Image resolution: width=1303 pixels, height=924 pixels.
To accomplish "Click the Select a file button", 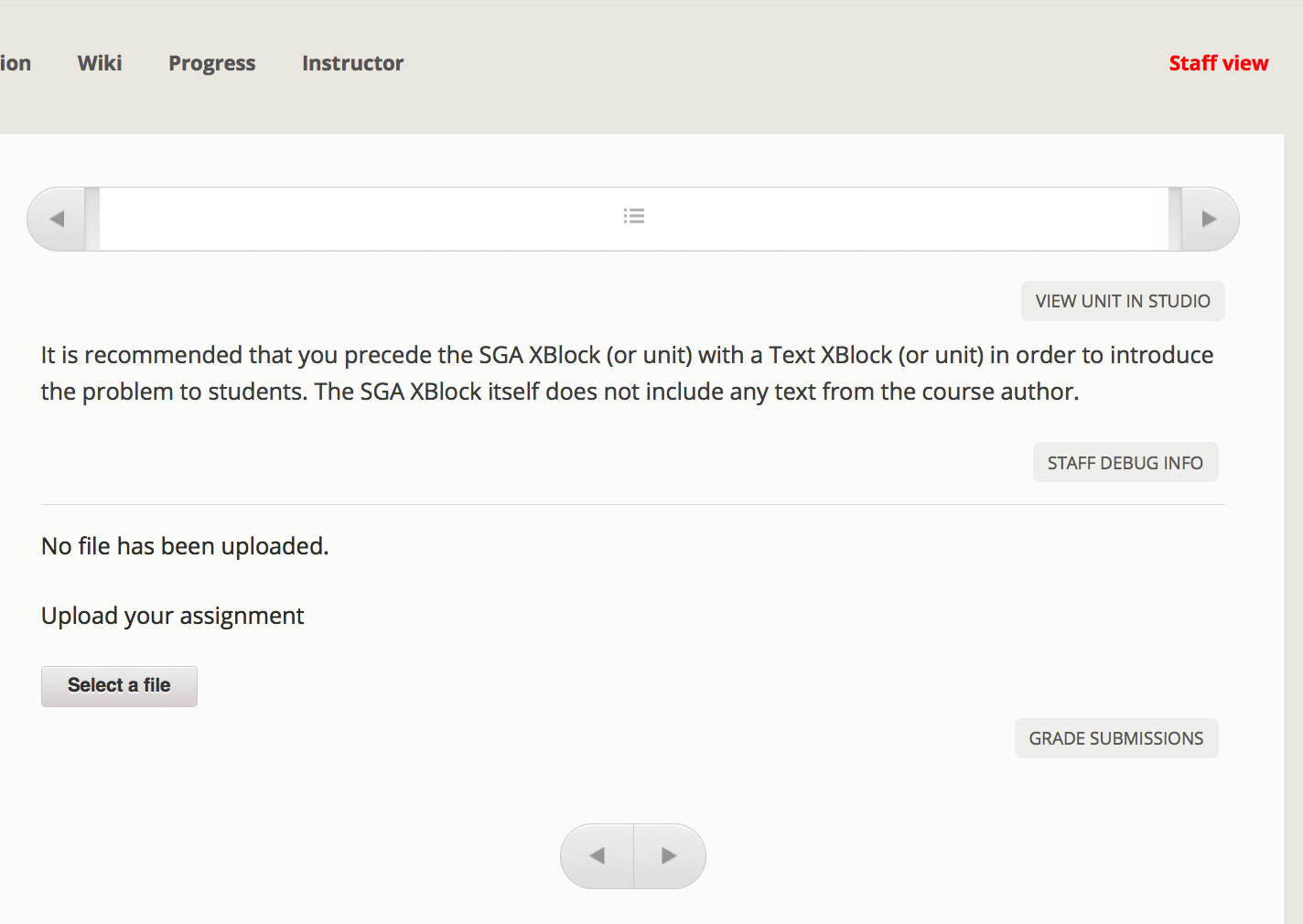I will 119,686.
